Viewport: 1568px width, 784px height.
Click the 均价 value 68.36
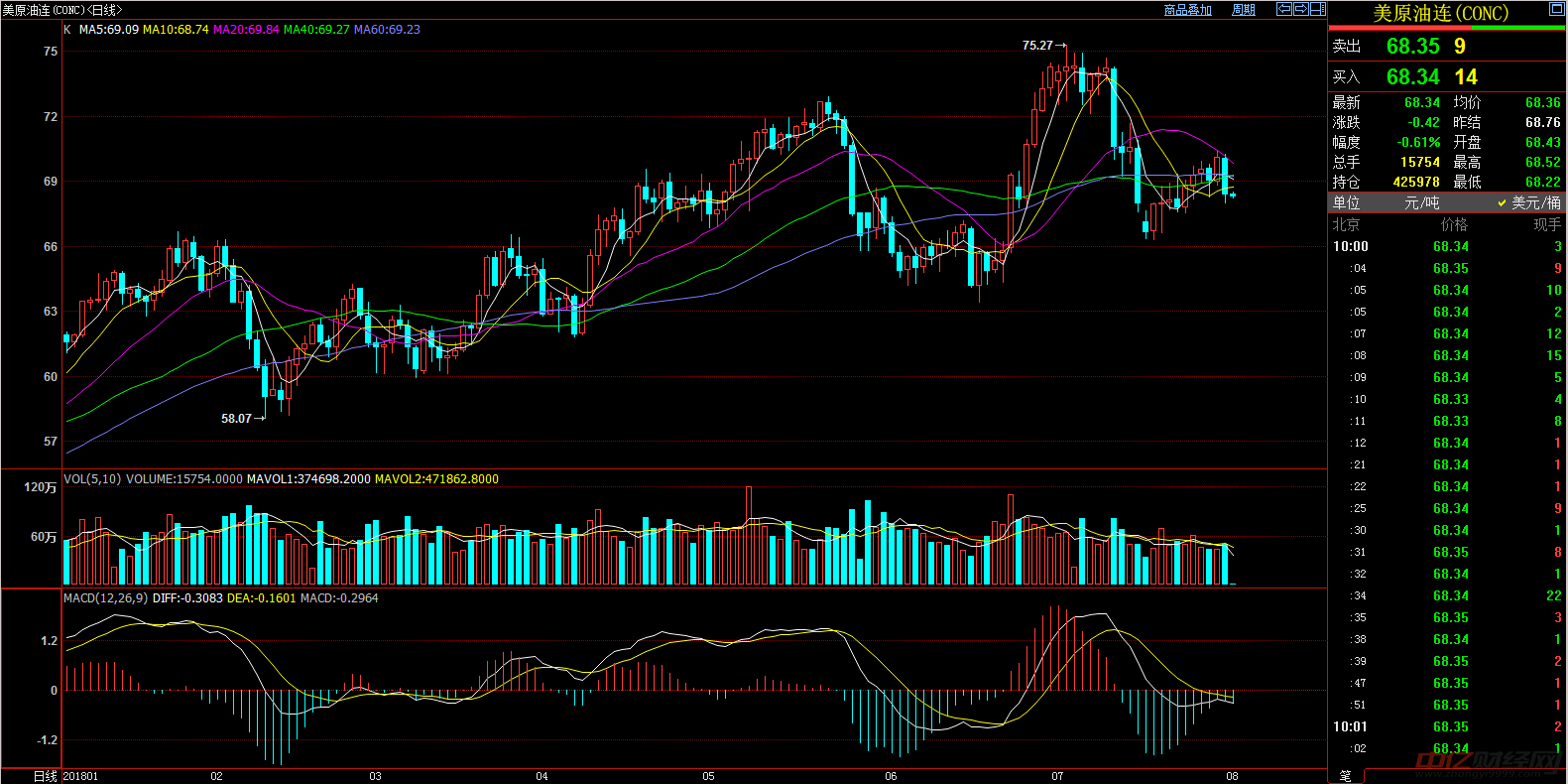[1543, 103]
